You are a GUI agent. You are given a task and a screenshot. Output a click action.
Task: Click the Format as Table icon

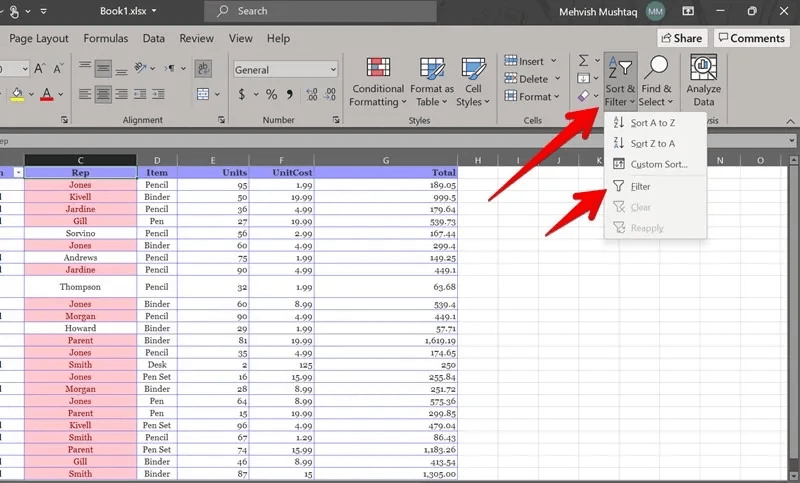pos(432,81)
